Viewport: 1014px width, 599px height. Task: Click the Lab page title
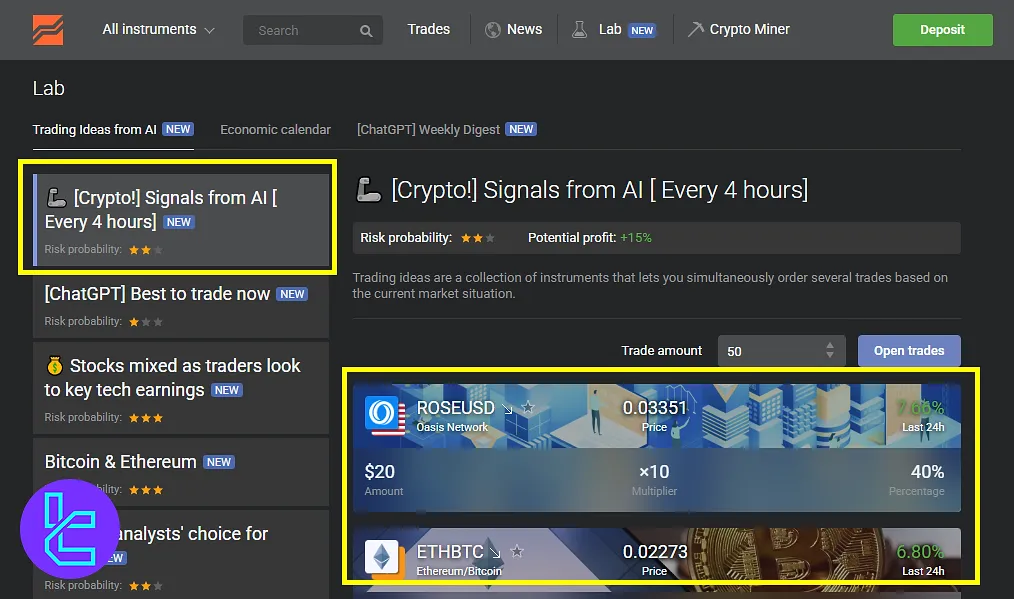pyautogui.click(x=49, y=89)
